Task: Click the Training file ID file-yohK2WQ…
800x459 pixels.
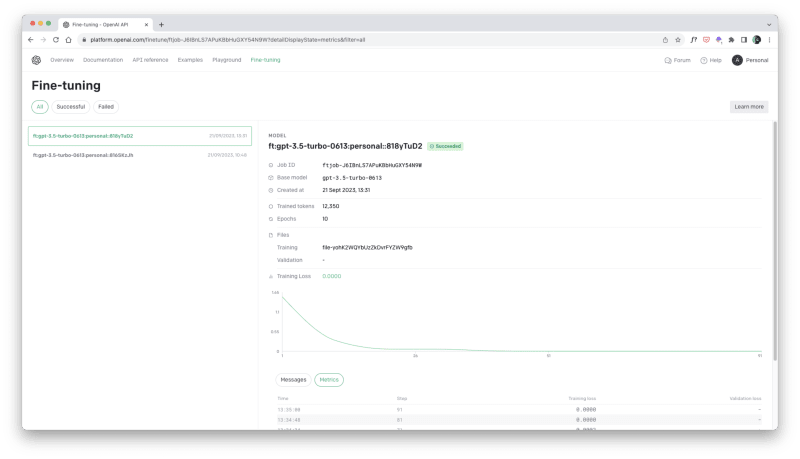Action: [367, 247]
